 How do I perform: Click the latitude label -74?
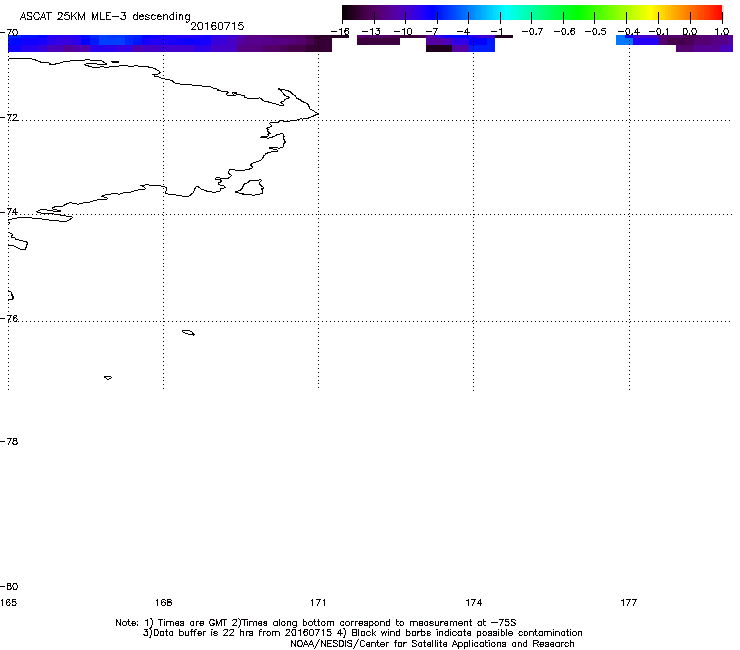point(9,211)
